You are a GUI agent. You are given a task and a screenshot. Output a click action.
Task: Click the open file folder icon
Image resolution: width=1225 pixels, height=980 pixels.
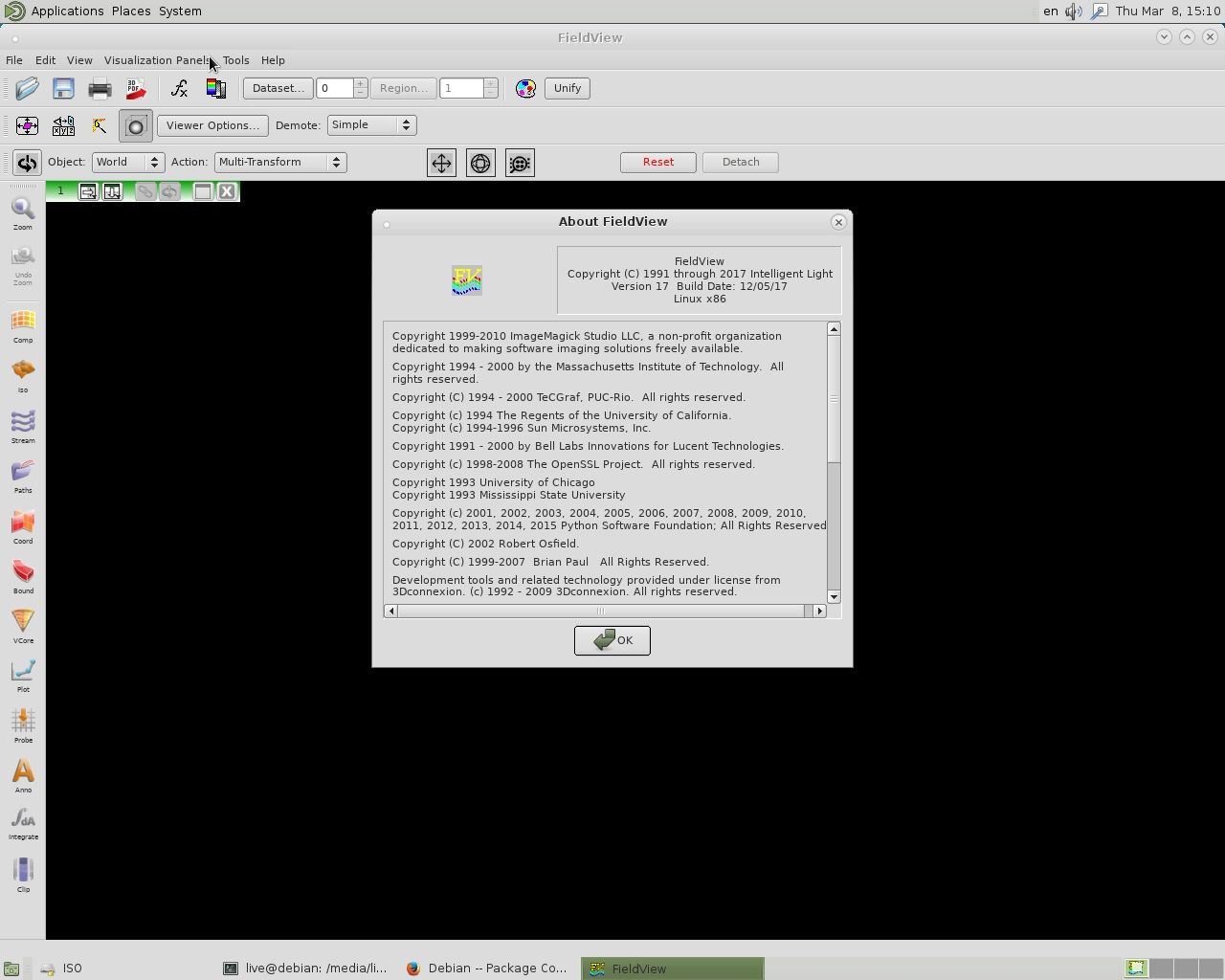pyautogui.click(x=27, y=88)
